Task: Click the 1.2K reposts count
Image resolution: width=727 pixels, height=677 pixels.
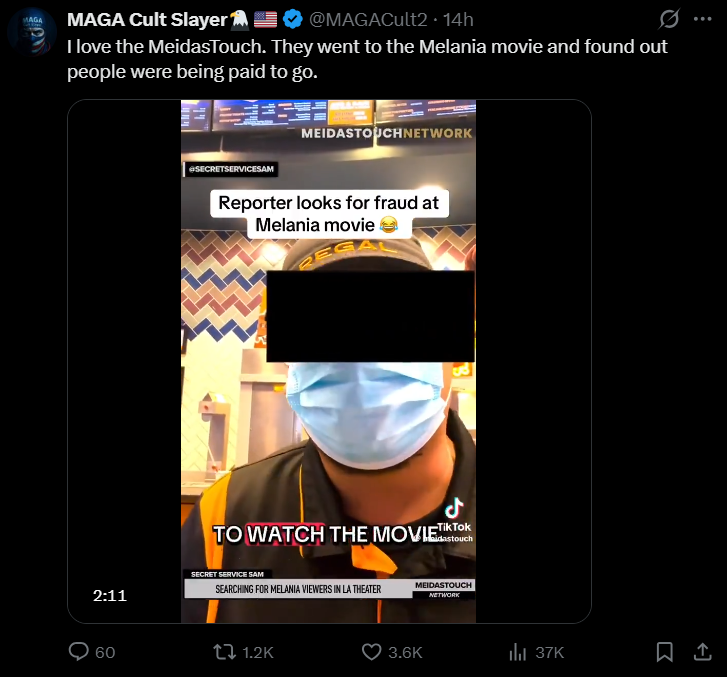Action: click(x=258, y=652)
